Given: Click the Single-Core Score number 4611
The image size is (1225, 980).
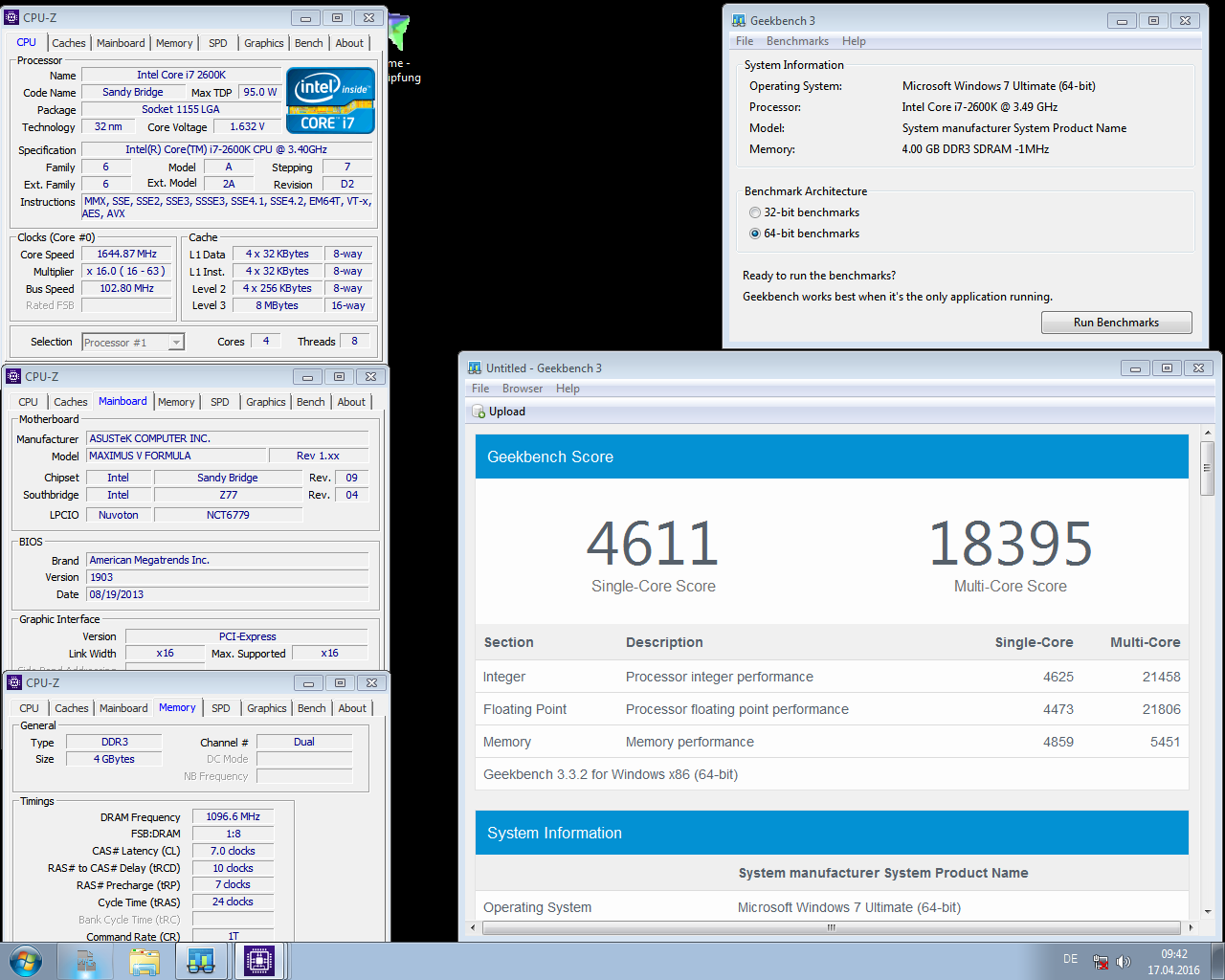Looking at the screenshot, I should pos(653,544).
